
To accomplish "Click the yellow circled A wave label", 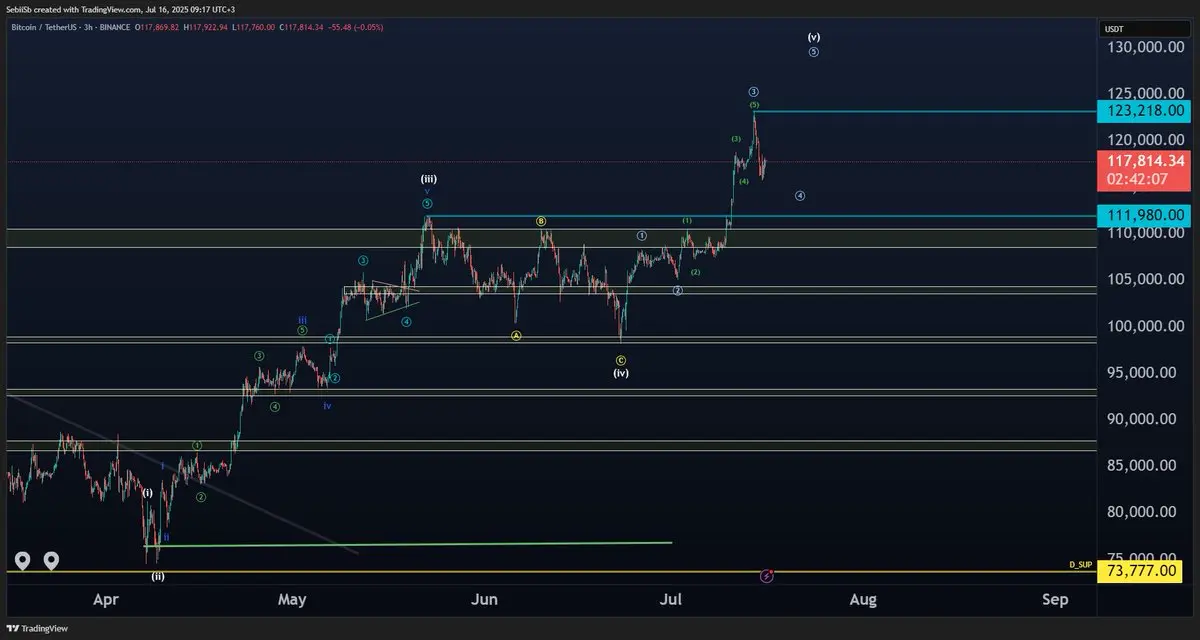I will tap(516, 336).
